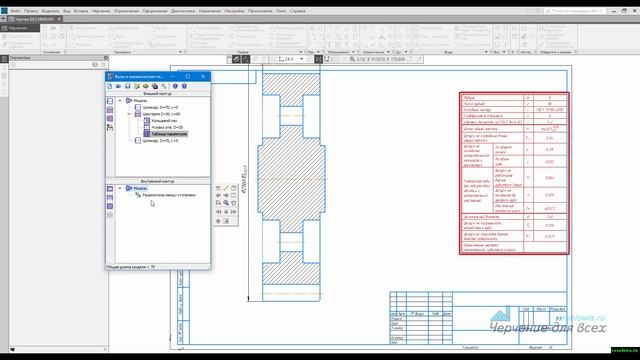The height and width of the screenshot is (360, 640).
Task: Select the Цилиндр row directly above Шестерня
Action: [160, 107]
